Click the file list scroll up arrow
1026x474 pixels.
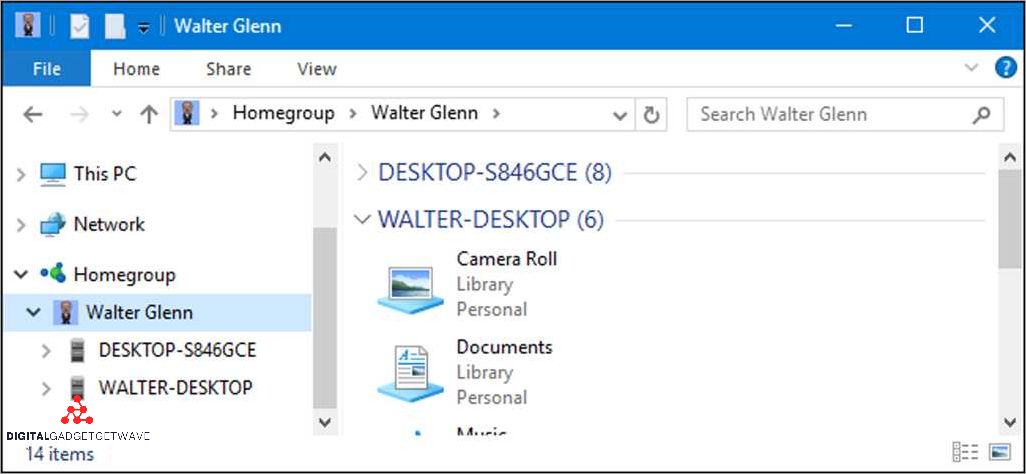point(1010,157)
